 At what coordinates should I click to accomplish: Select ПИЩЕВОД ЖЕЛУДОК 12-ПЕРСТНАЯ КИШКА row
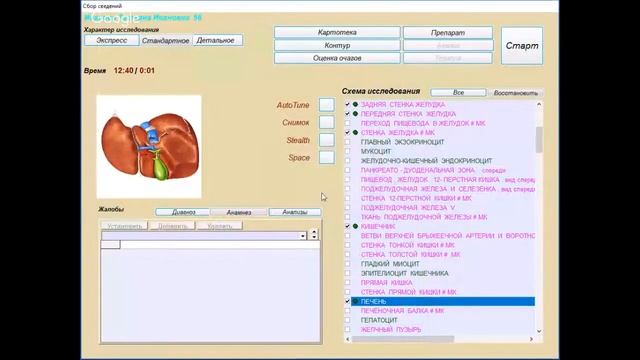click(x=448, y=180)
